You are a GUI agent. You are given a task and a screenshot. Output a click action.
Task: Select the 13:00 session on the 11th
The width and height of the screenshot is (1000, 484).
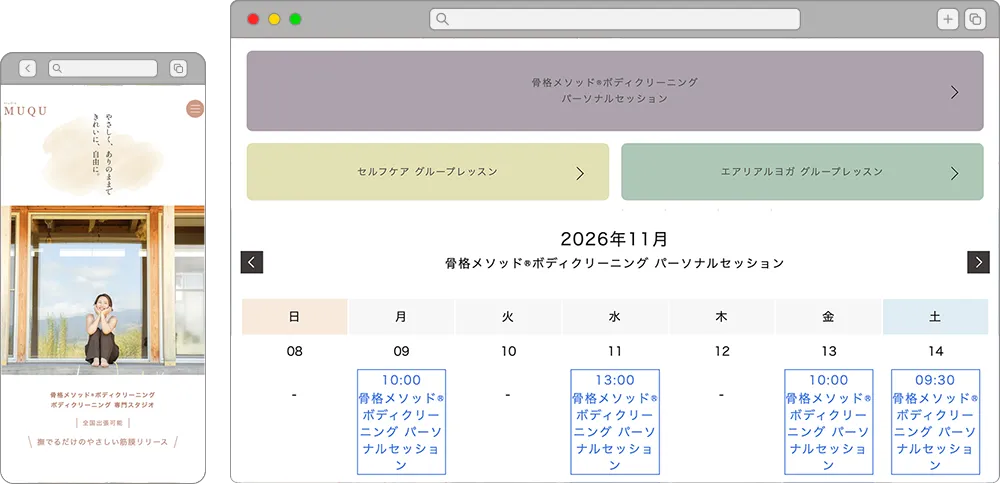pos(615,422)
